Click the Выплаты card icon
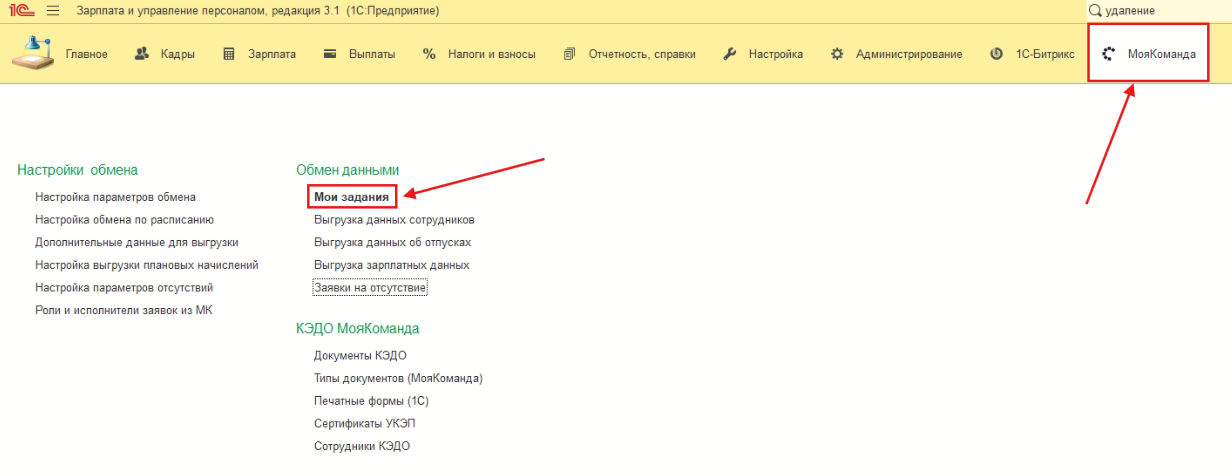Screen dimensions: 1232x476 329,54
